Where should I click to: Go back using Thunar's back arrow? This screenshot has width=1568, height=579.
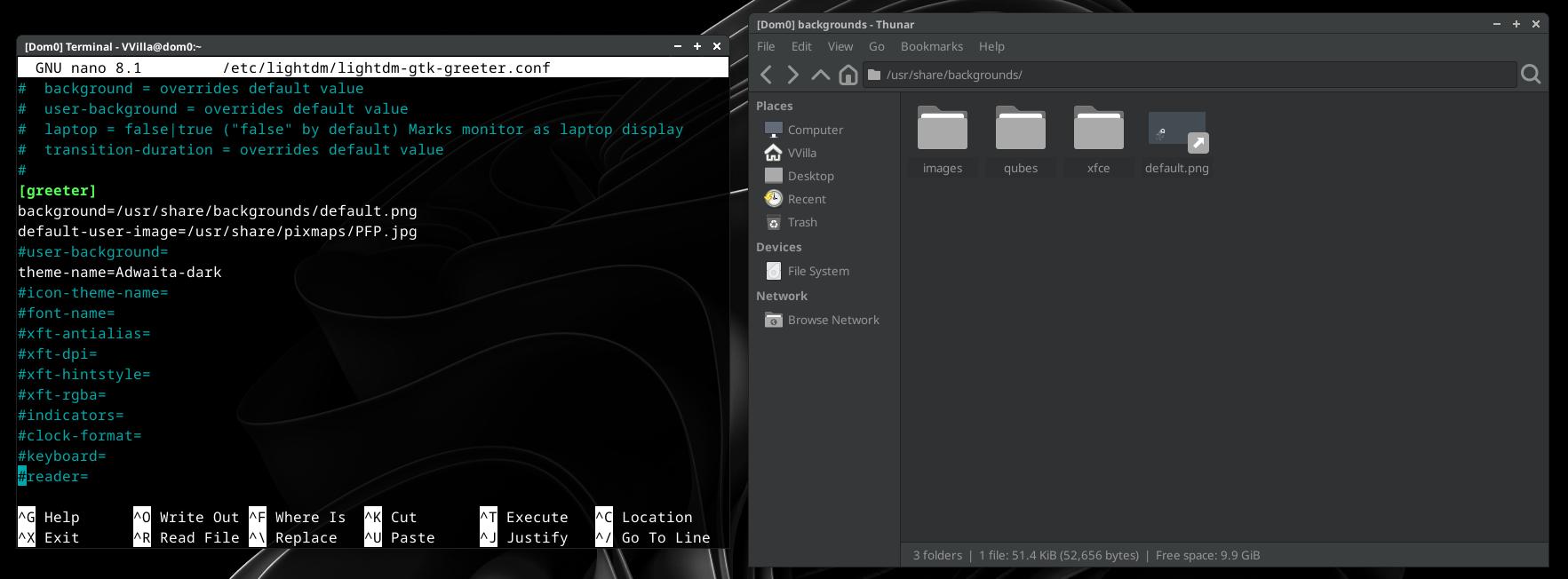click(x=767, y=75)
